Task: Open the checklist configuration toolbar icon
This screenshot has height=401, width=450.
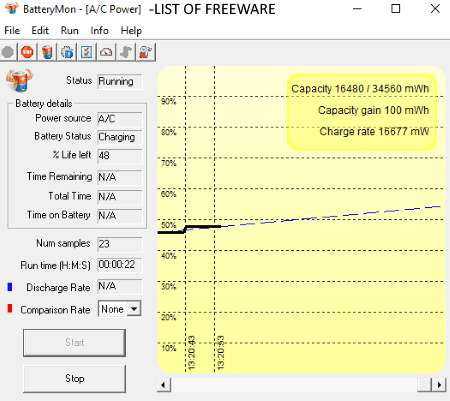Action: click(86, 52)
